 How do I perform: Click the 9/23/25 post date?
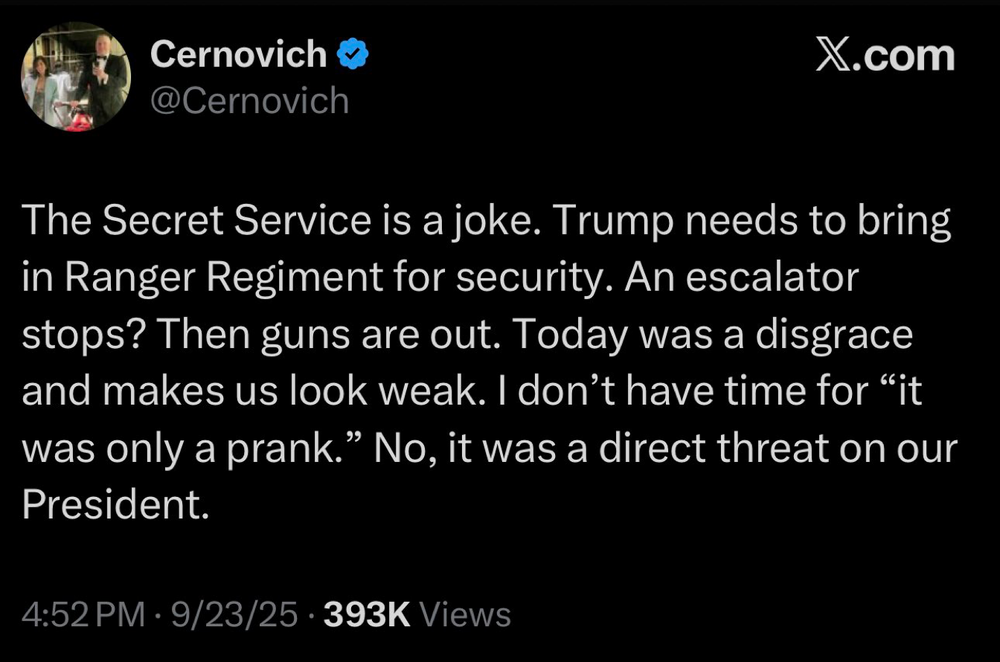[232, 614]
